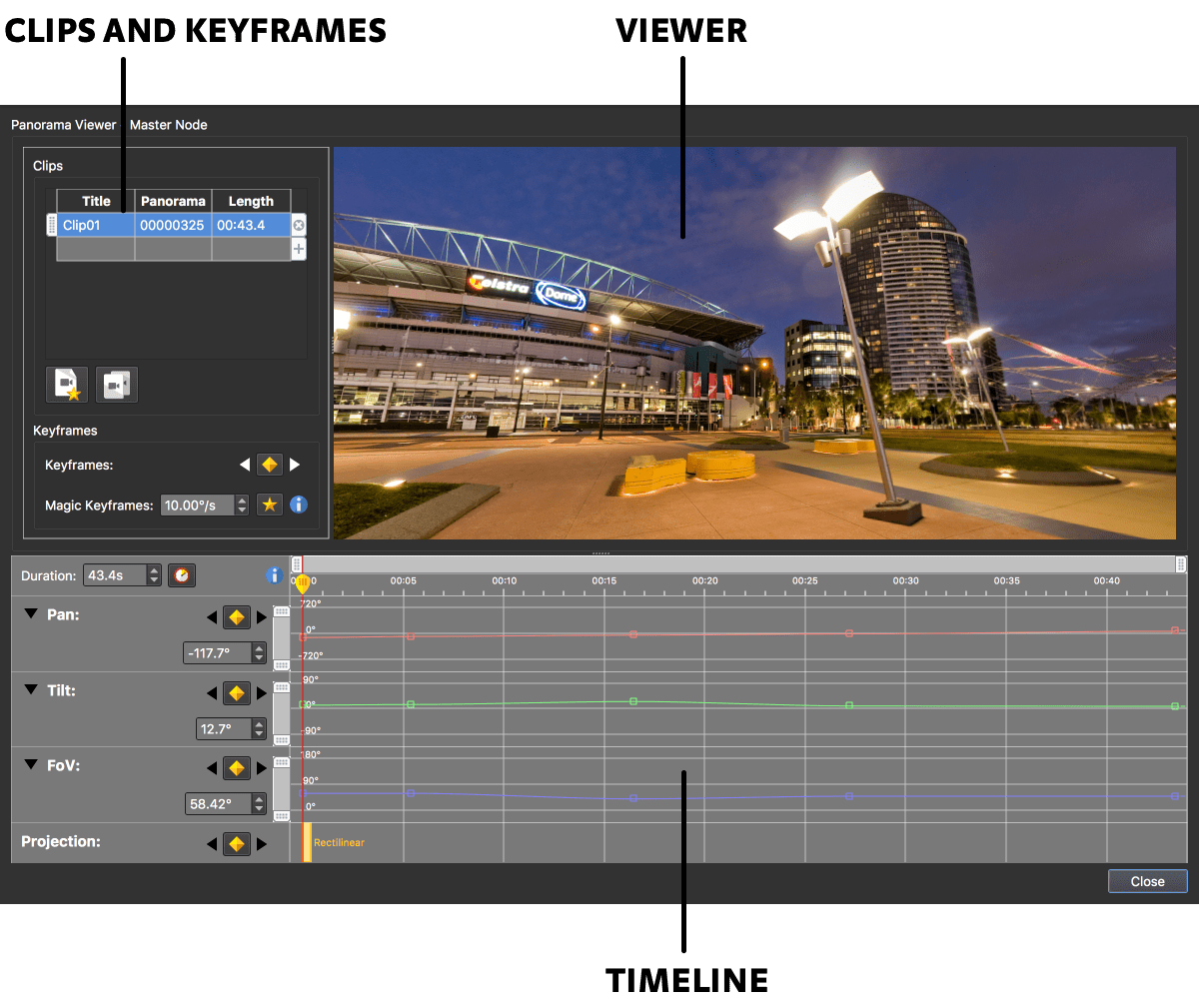The image size is (1199, 1008).
Task: Switch to the Master Node tab
Action: pos(168,125)
